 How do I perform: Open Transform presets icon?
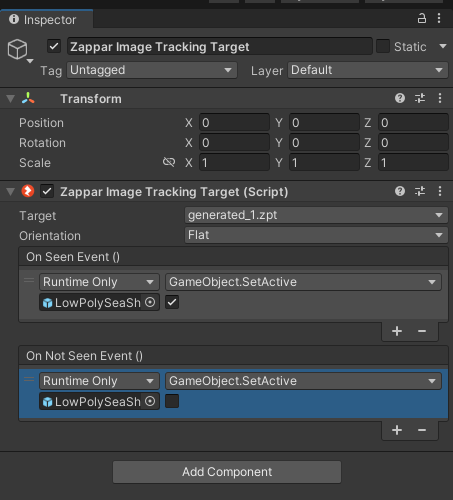click(420, 98)
